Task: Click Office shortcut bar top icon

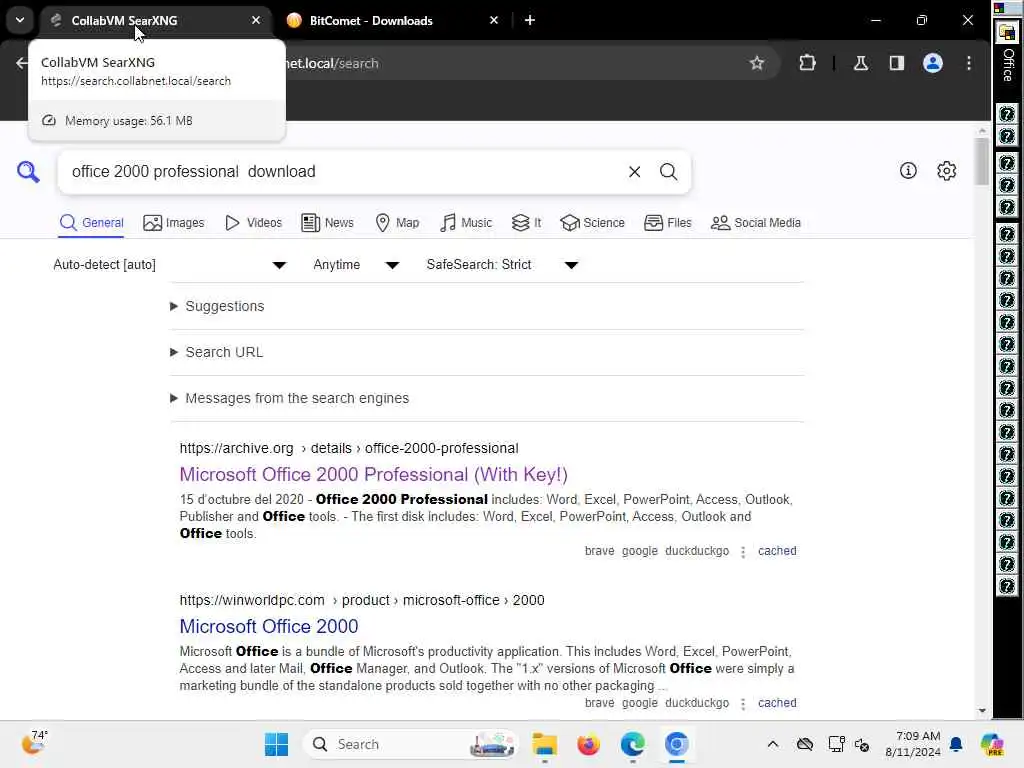Action: pos(1008,33)
